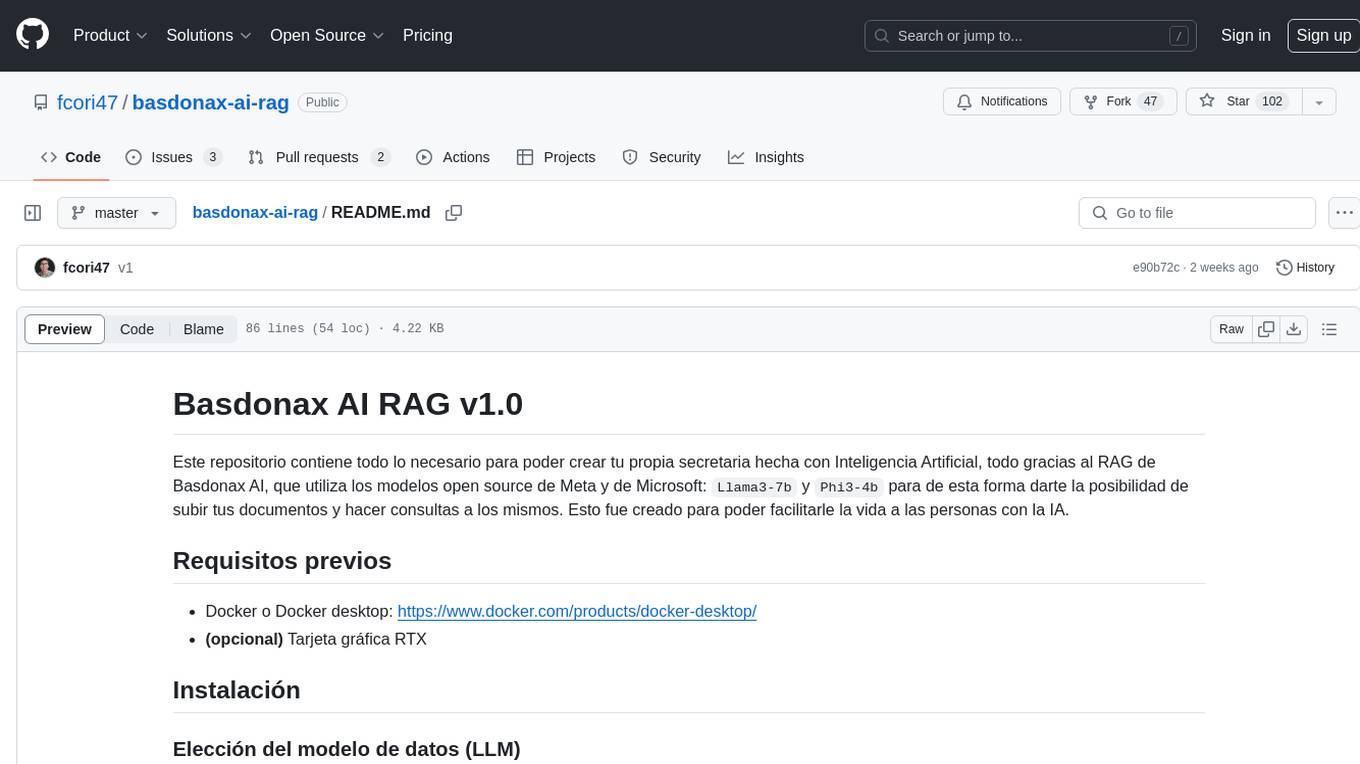The height and width of the screenshot is (764, 1360).
Task: Click the basdonax-ai-rag breadcrumb link
Action: coord(255,213)
